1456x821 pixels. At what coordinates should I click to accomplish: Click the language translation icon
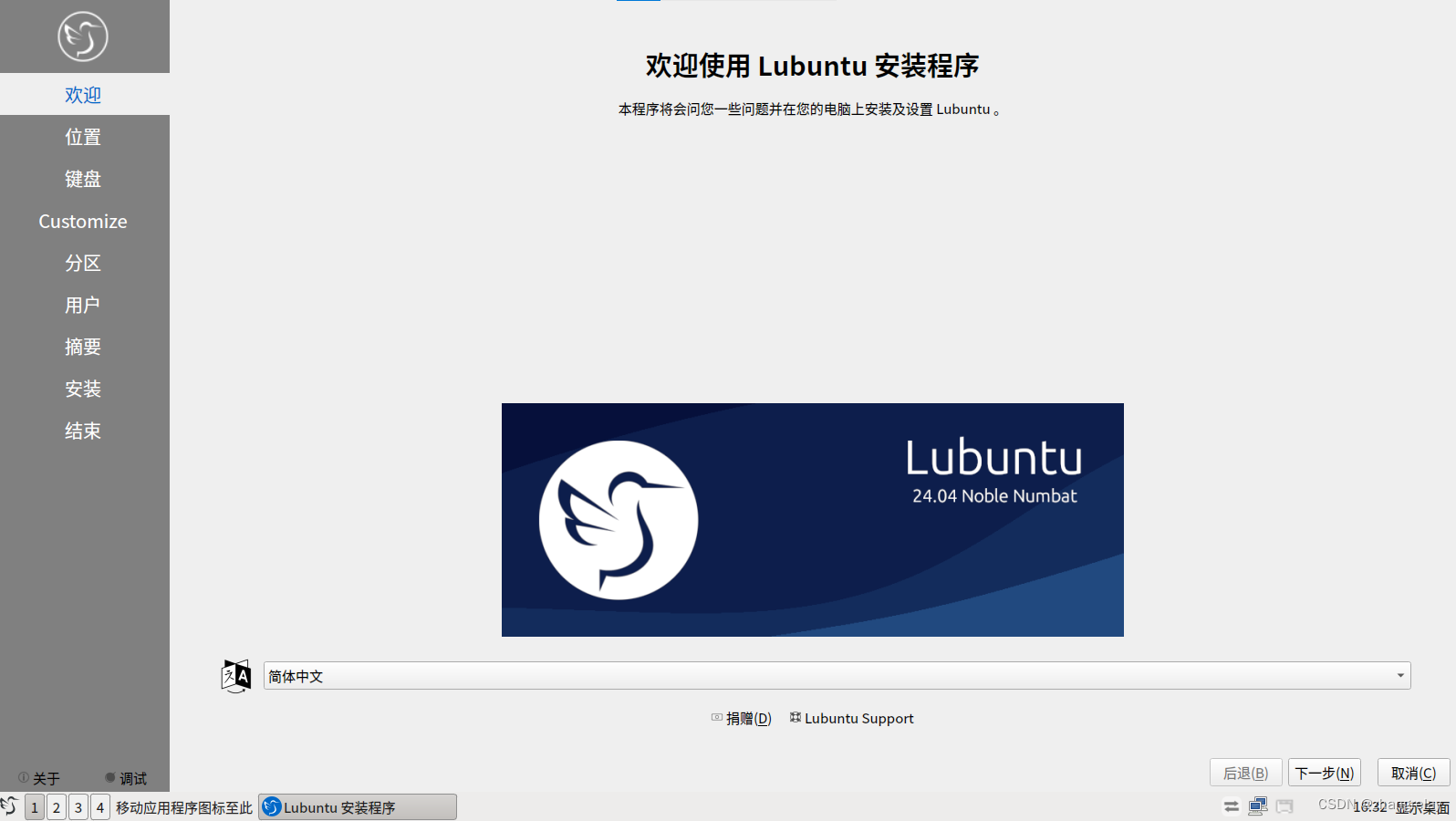click(x=236, y=676)
